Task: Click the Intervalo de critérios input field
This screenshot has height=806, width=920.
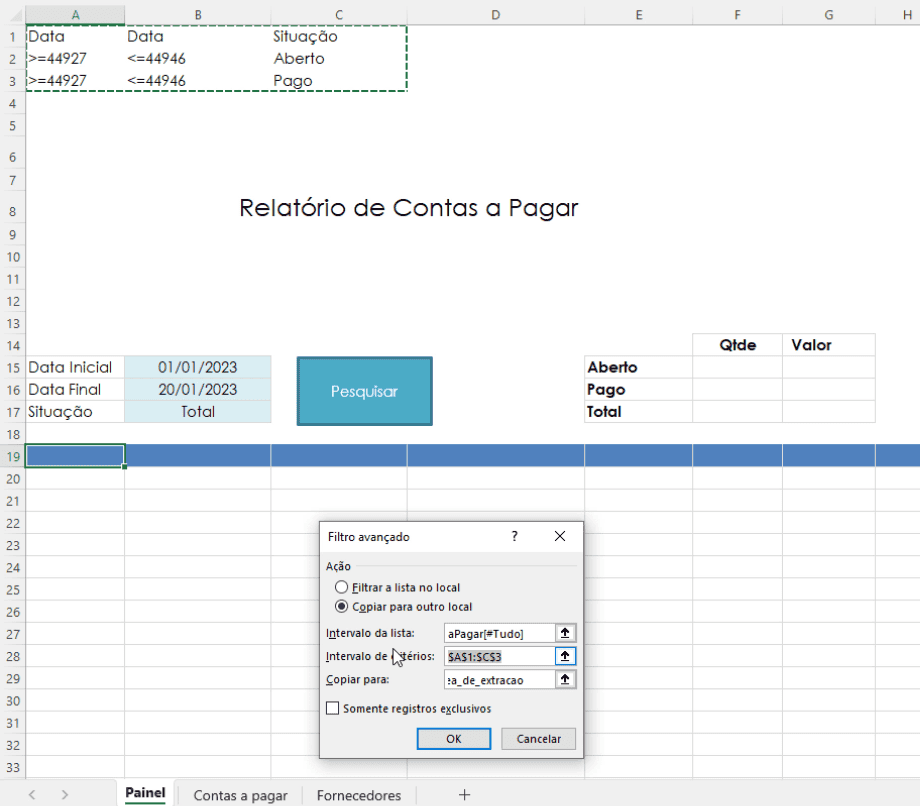Action: point(498,656)
